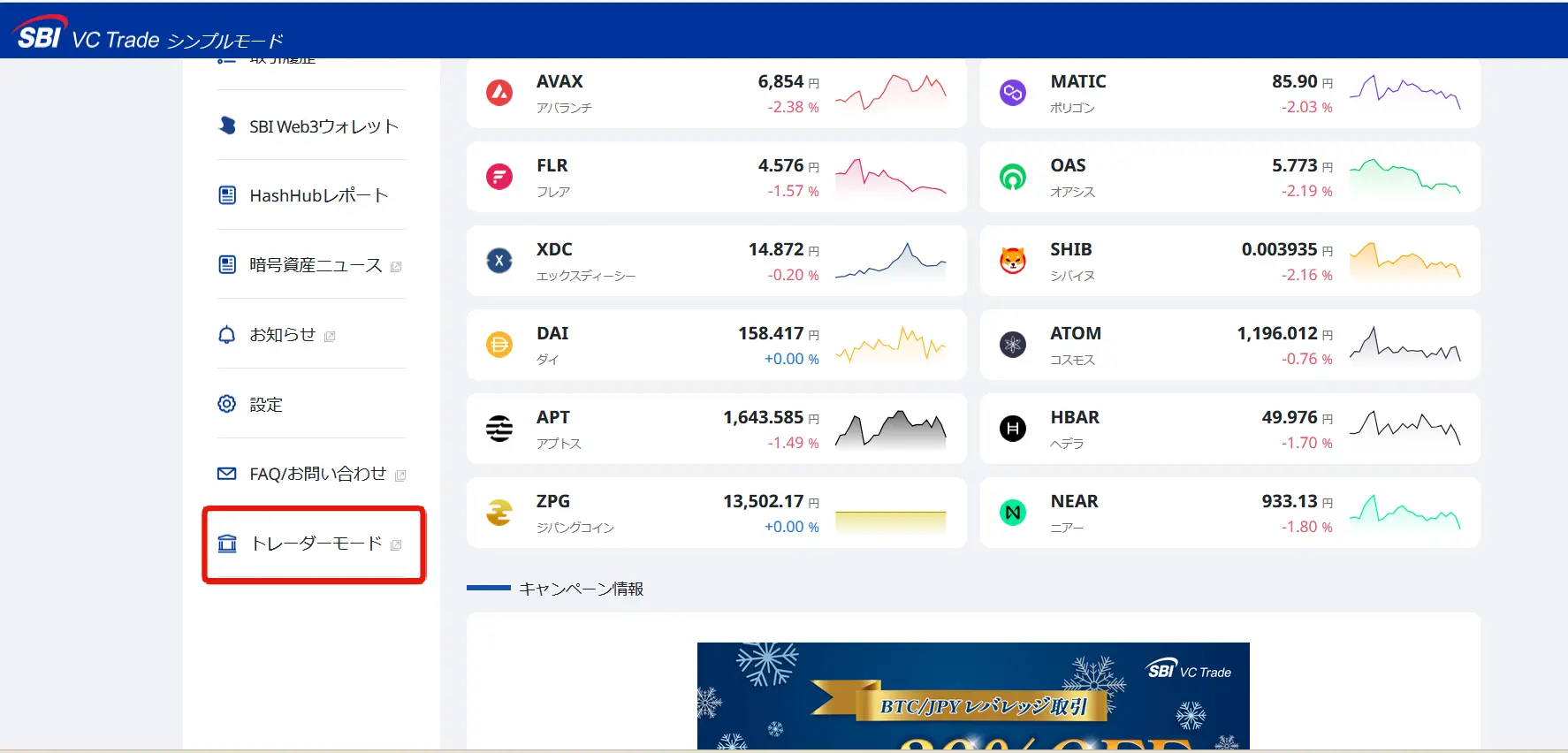Click the DAI coin icon
The height and width of the screenshot is (753, 1568).
click(499, 345)
